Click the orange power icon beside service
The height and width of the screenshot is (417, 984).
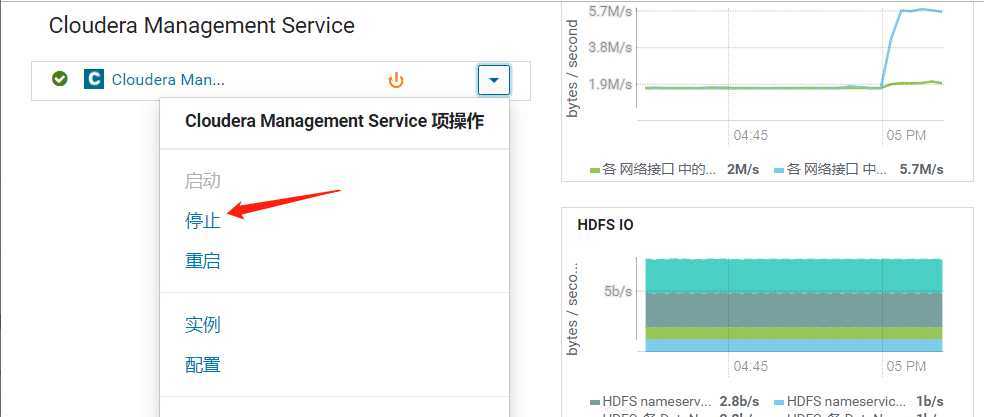[x=396, y=80]
